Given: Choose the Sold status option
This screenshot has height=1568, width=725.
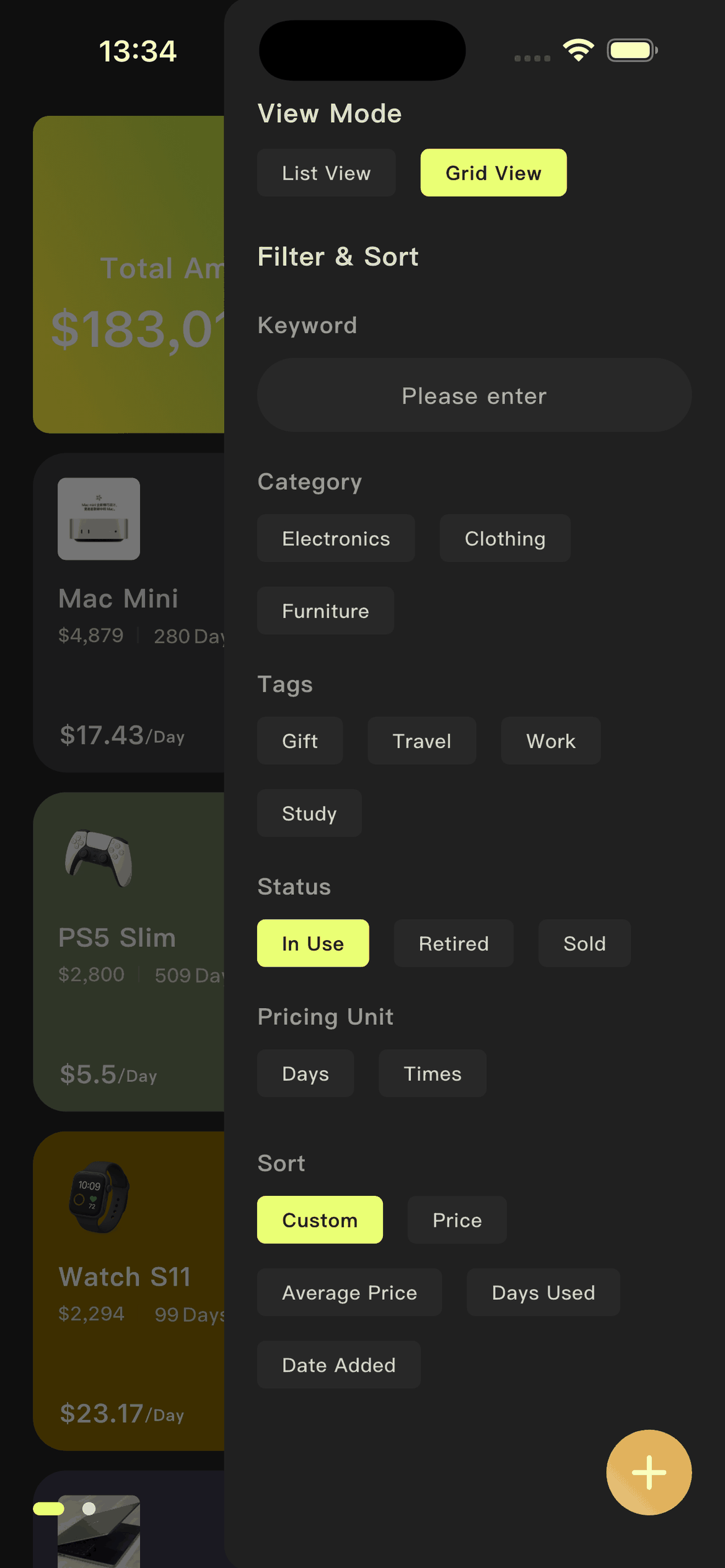Looking at the screenshot, I should pyautogui.click(x=584, y=943).
